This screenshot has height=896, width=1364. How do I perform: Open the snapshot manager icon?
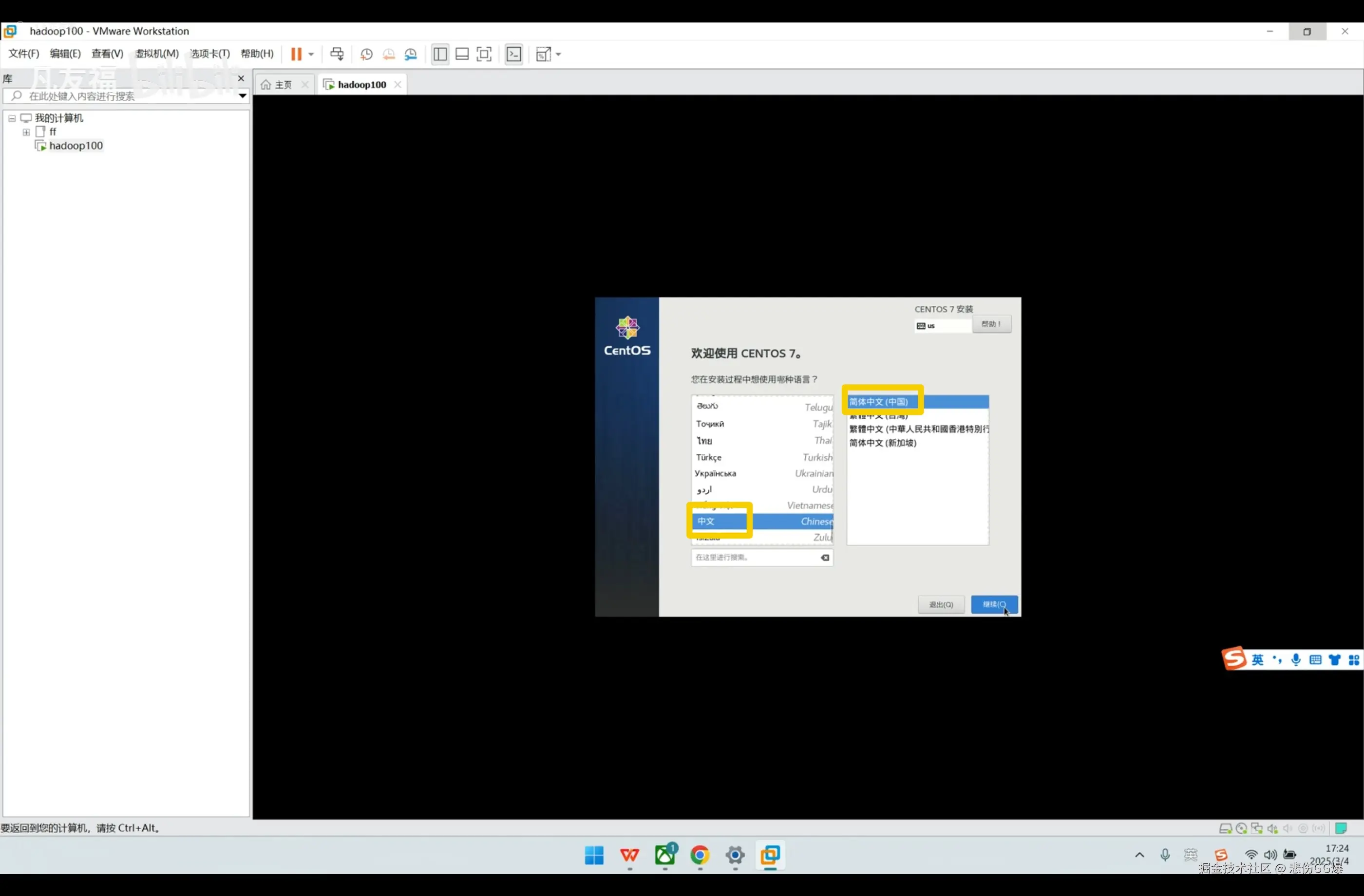pos(411,55)
